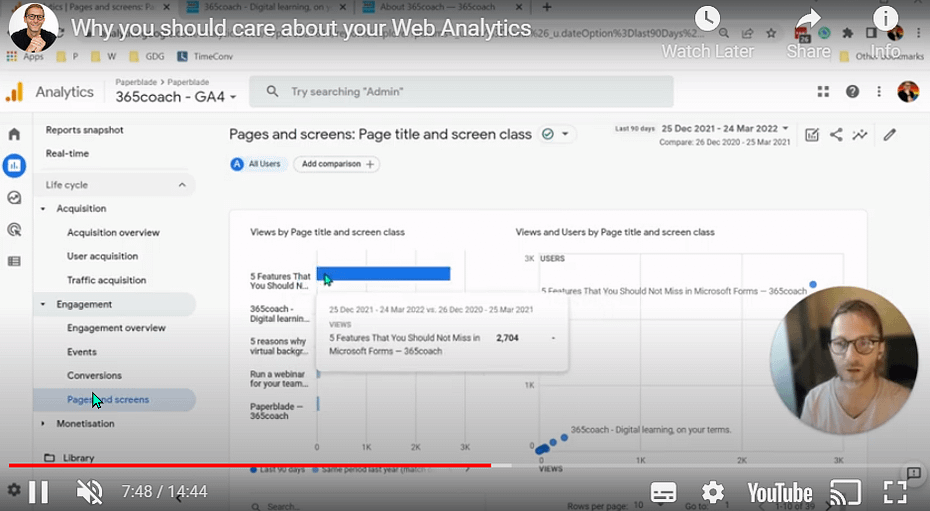This screenshot has width=930, height=511.
Task: Open the Conversions report
Action: [x=94, y=376]
